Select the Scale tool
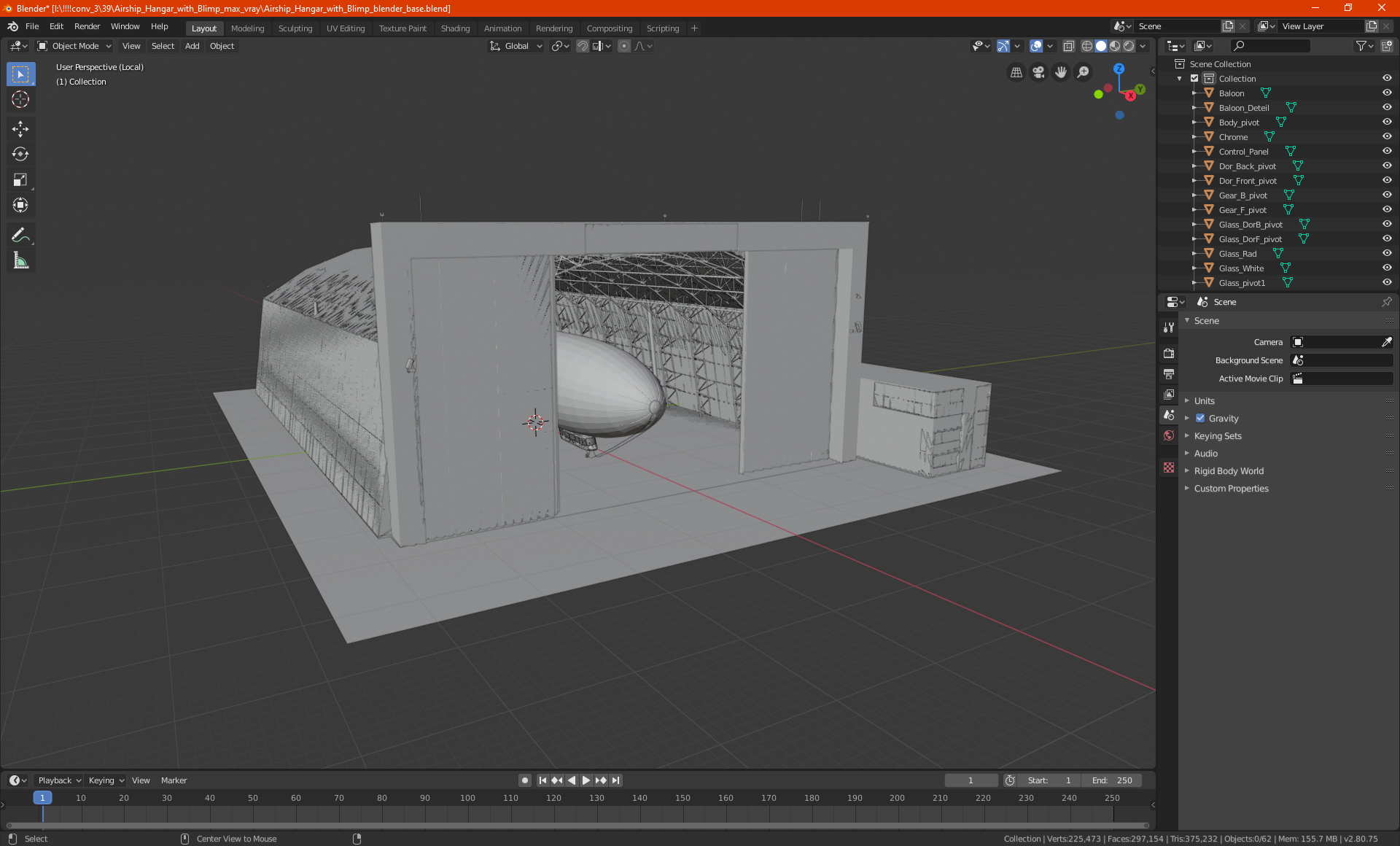This screenshot has height=846, width=1400. (20, 179)
